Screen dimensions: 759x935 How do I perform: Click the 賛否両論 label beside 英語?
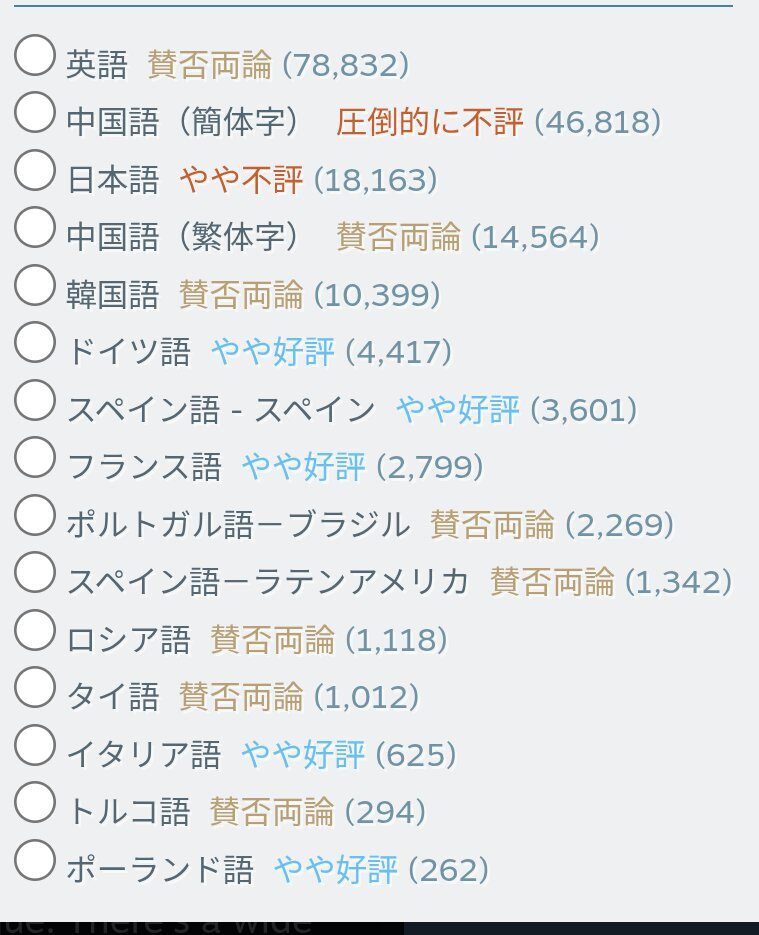(209, 66)
